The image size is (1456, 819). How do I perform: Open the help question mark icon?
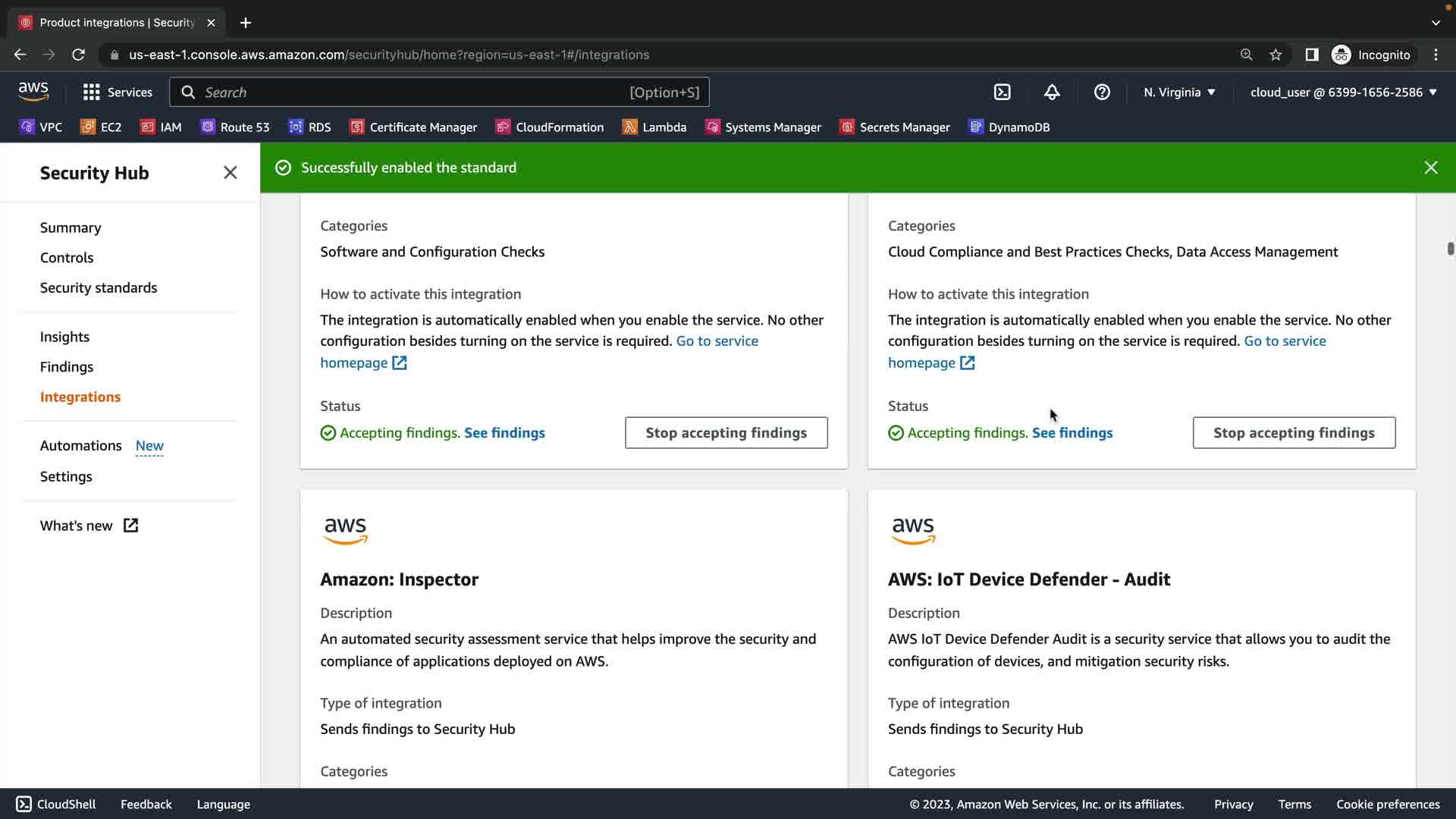coord(1102,93)
